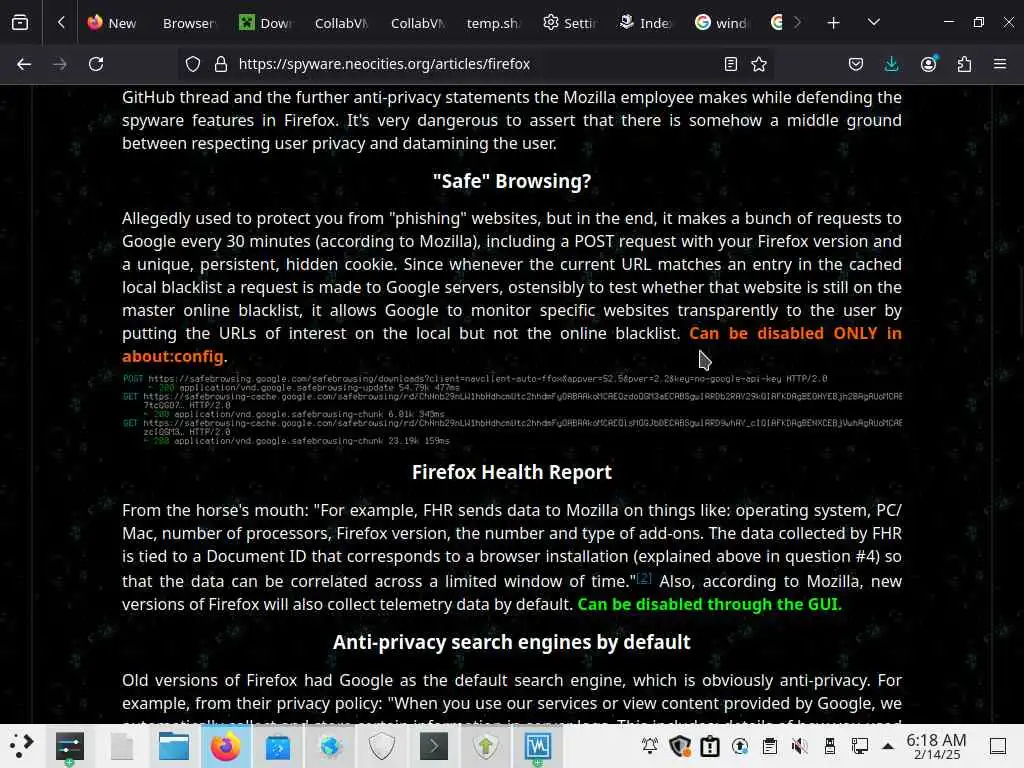
Task: Open the Konsole terminal in taskbar
Action: pos(434,746)
